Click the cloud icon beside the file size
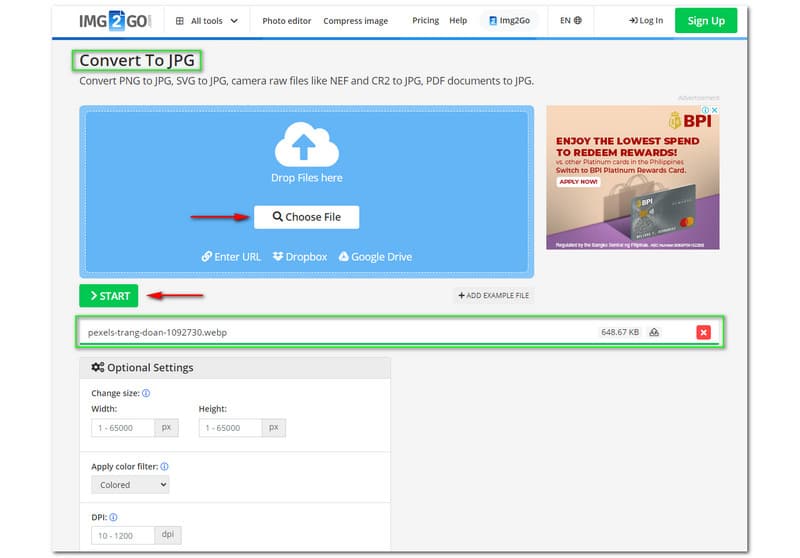The image size is (800, 558). 654,332
